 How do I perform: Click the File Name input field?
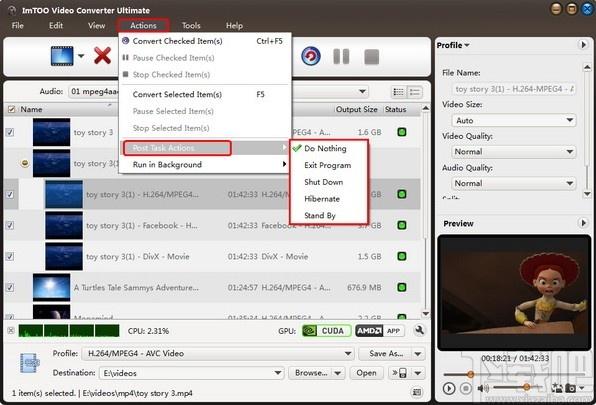point(514,89)
